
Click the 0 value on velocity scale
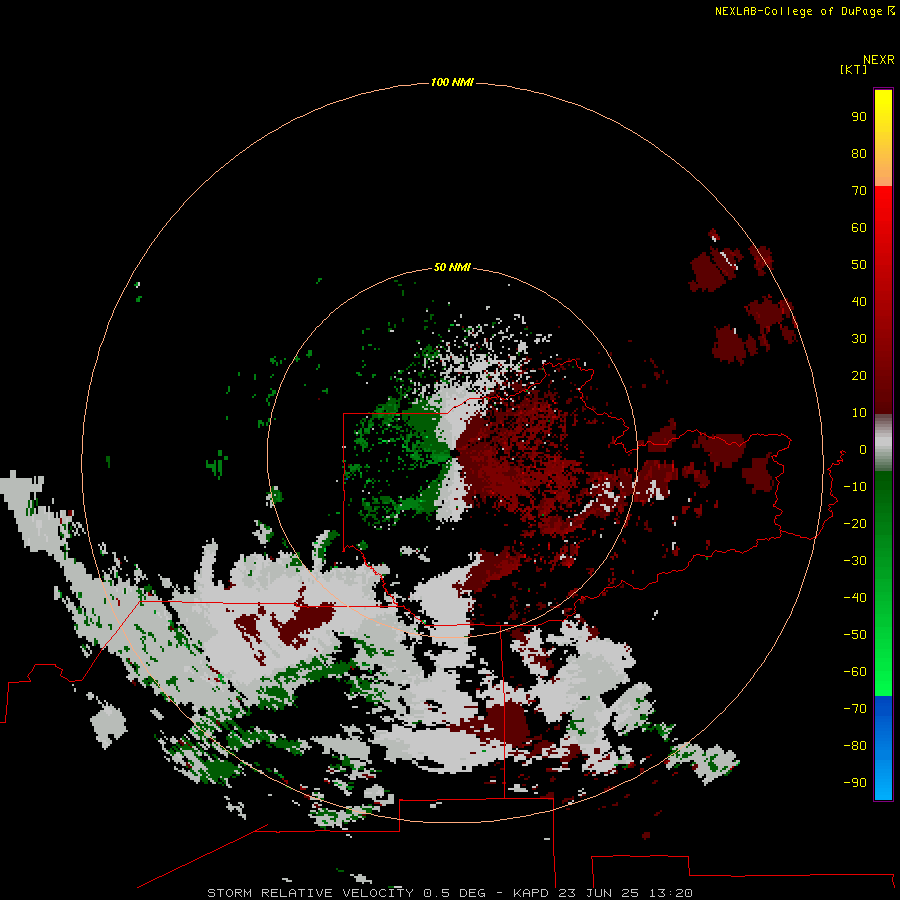tap(863, 449)
